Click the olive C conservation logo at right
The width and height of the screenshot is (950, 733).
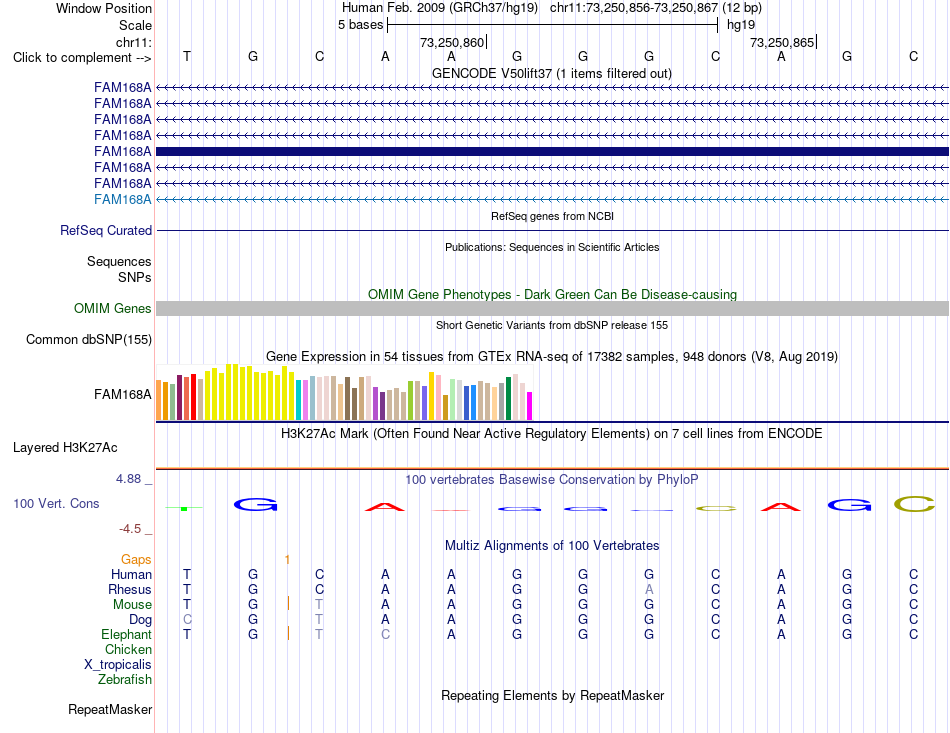(914, 504)
